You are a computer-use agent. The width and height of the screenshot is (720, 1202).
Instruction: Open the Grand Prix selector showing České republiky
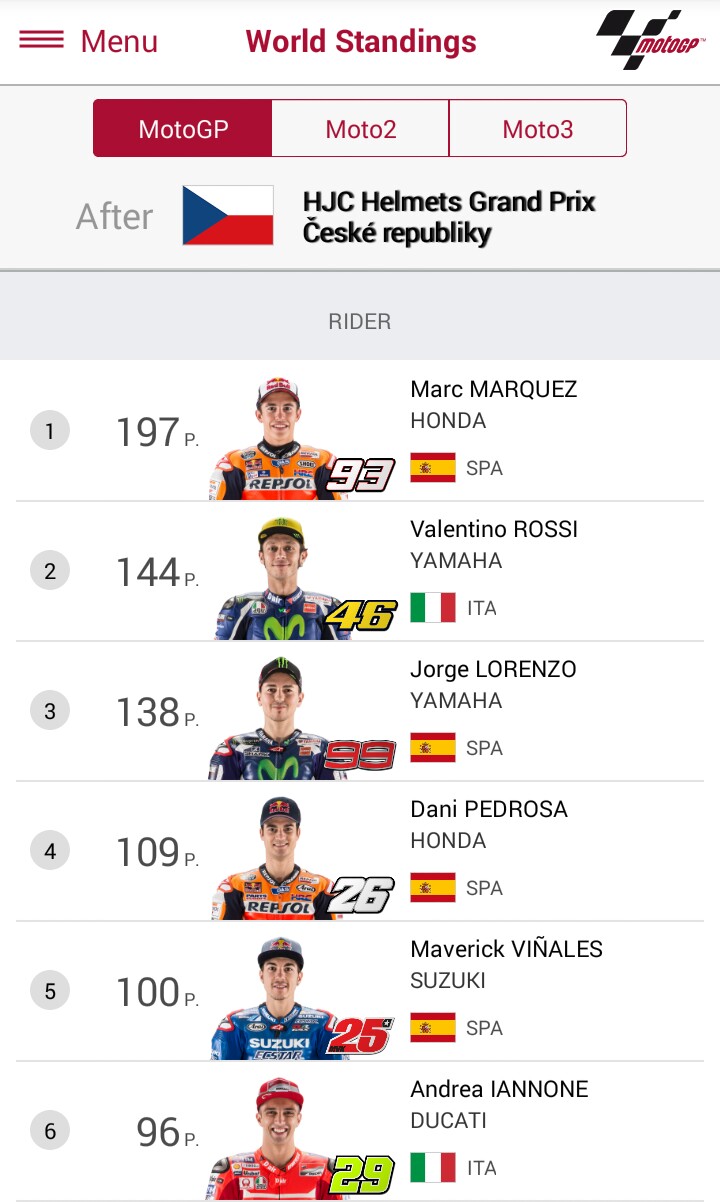coord(449,217)
